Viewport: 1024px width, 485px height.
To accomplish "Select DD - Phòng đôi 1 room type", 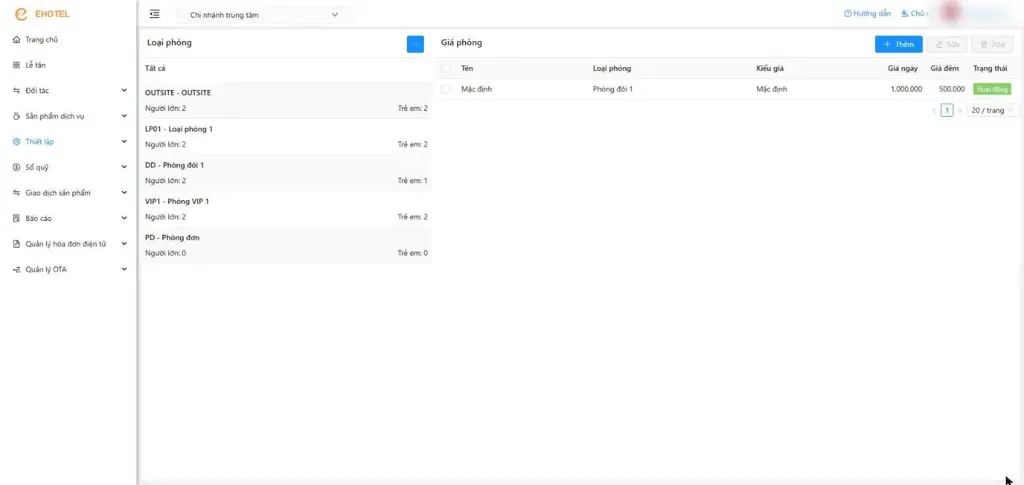I will (285, 172).
